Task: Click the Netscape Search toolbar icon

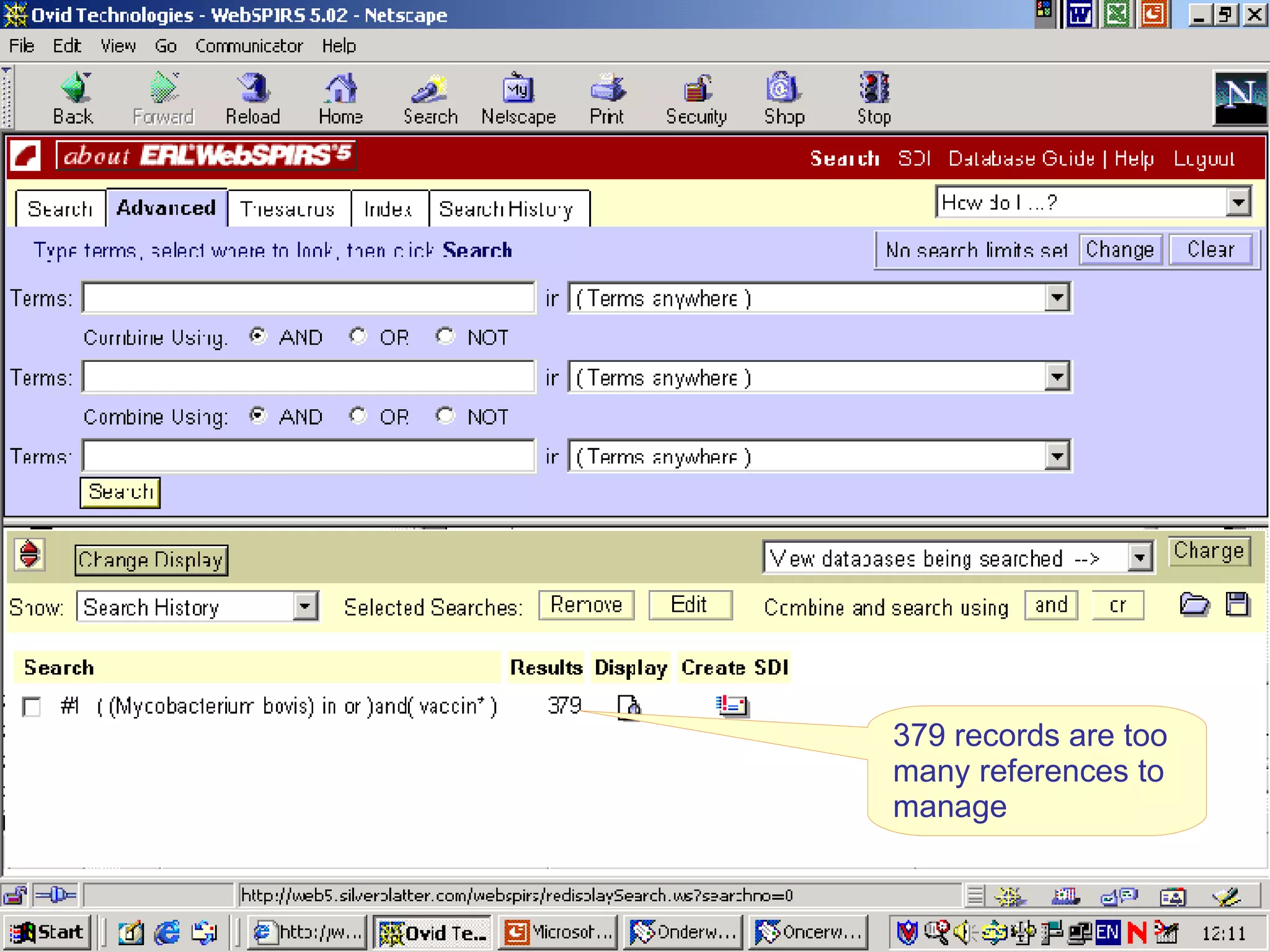Action: pos(430,99)
